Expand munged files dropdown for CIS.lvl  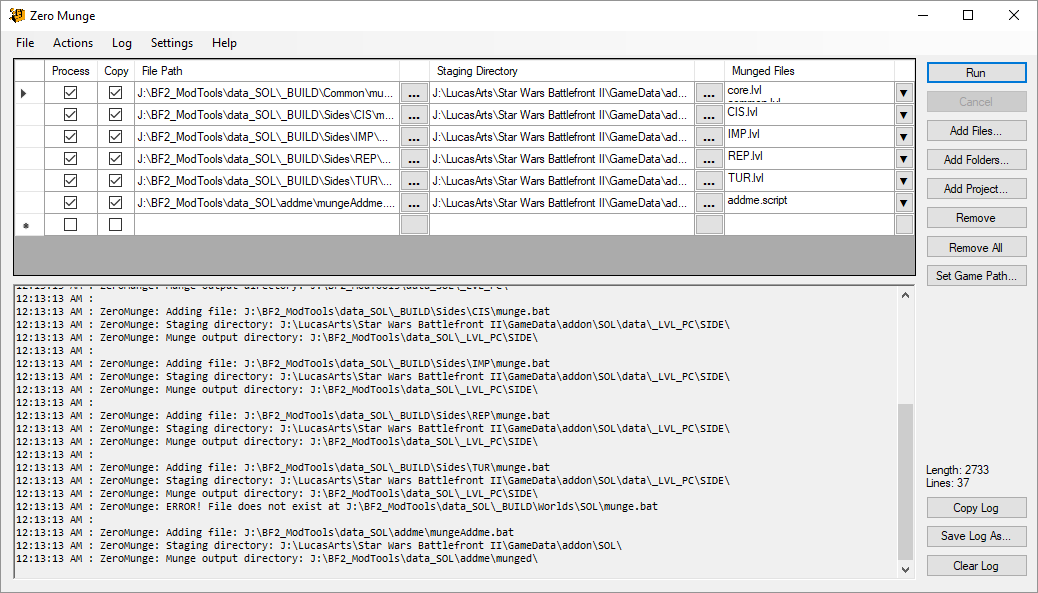(x=904, y=115)
